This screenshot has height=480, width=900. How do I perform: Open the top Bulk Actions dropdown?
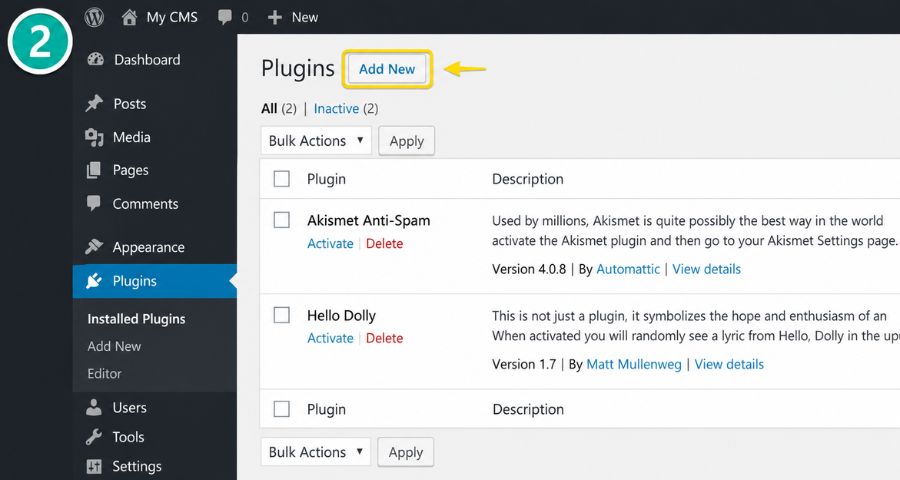316,141
